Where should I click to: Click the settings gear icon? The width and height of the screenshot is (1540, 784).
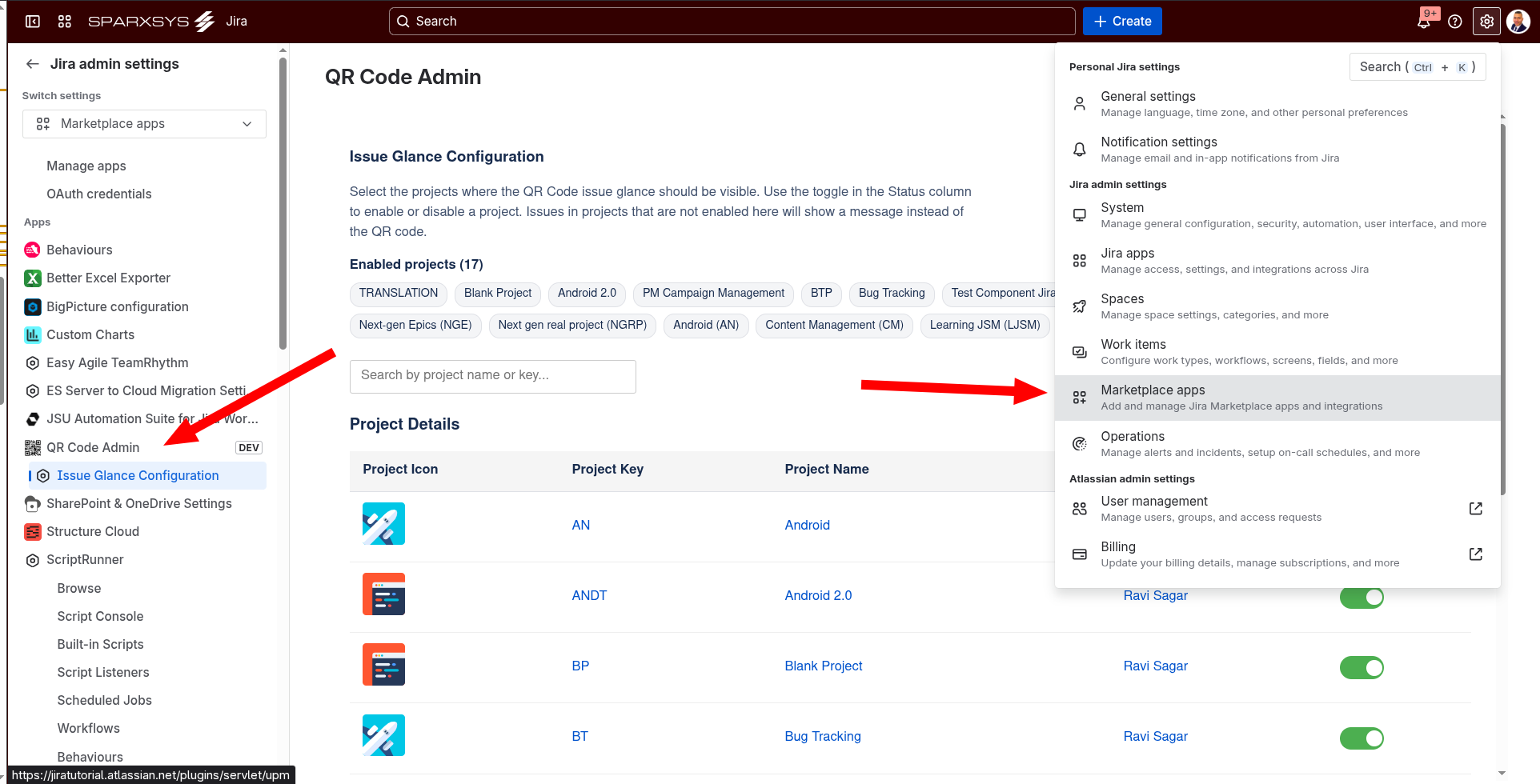pyautogui.click(x=1486, y=22)
